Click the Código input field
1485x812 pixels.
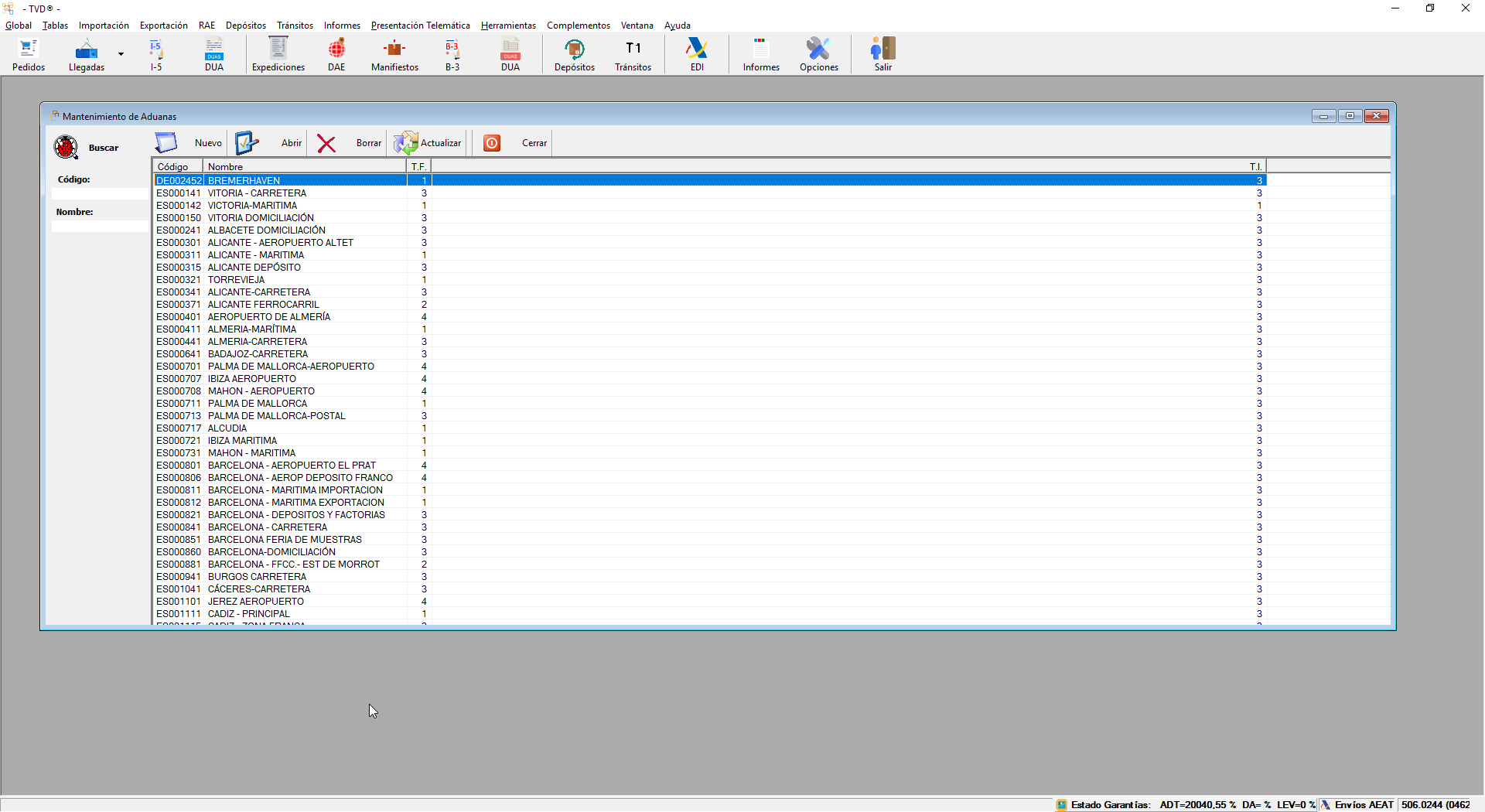coord(100,194)
